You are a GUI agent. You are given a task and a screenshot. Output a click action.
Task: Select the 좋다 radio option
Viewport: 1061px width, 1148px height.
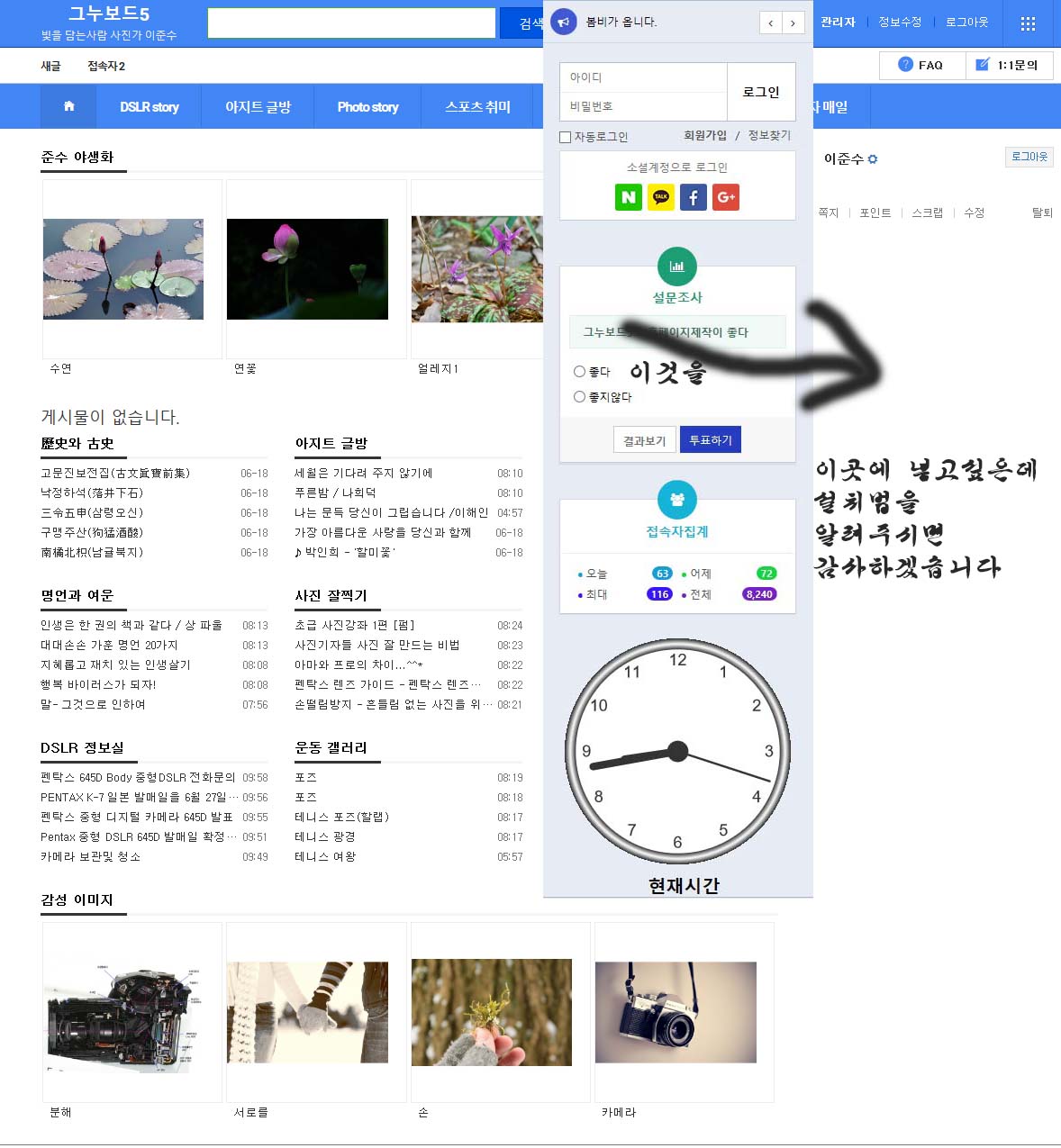click(579, 371)
